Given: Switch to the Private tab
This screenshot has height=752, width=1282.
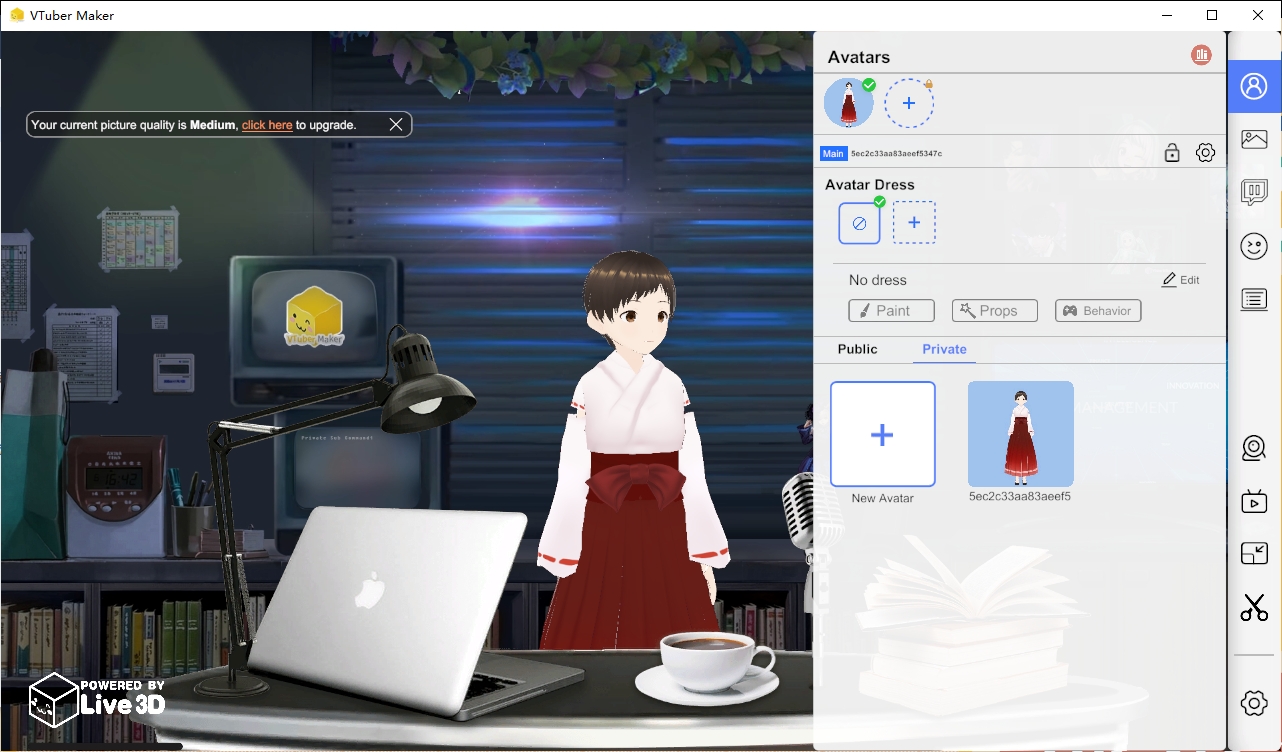Looking at the screenshot, I should [x=943, y=349].
